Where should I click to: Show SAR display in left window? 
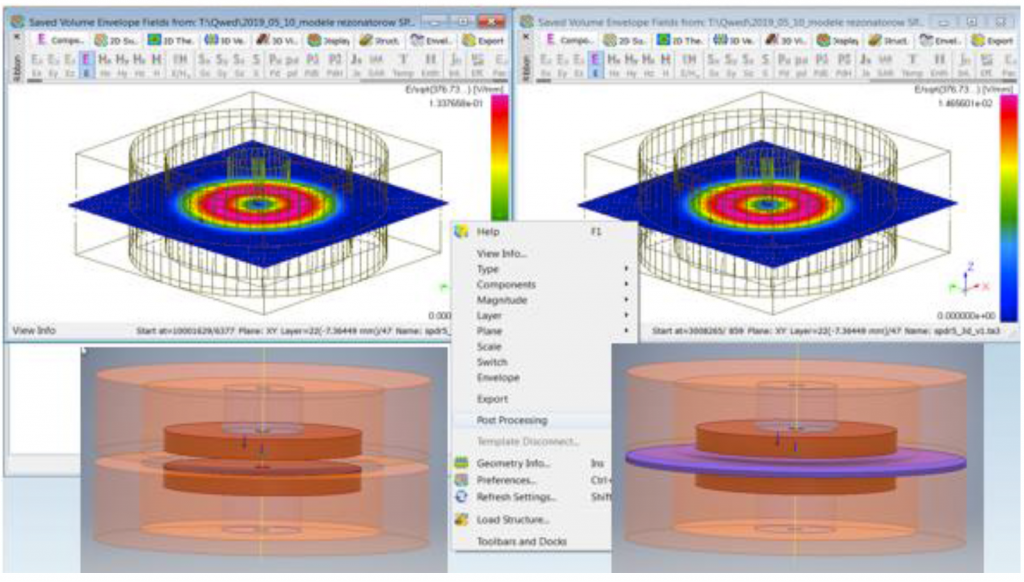click(x=376, y=65)
